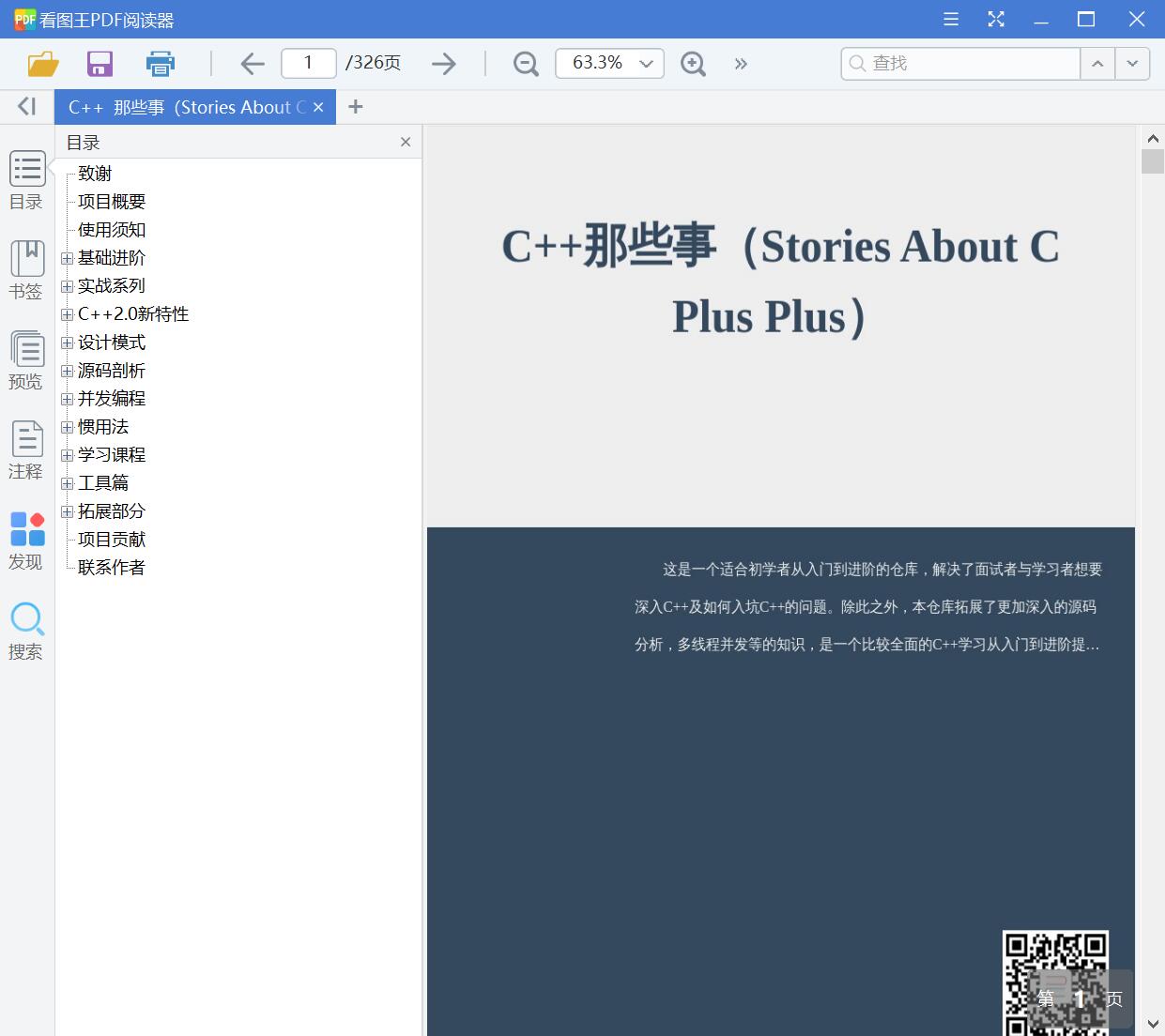Open the hamburger menu in title bar
Image resolution: width=1165 pixels, height=1036 pixels.
point(950,19)
